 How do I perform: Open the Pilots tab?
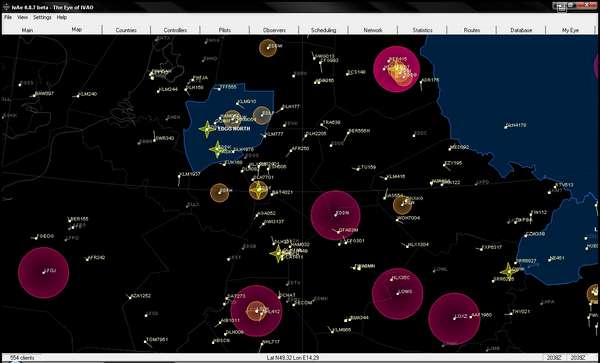coord(225,30)
